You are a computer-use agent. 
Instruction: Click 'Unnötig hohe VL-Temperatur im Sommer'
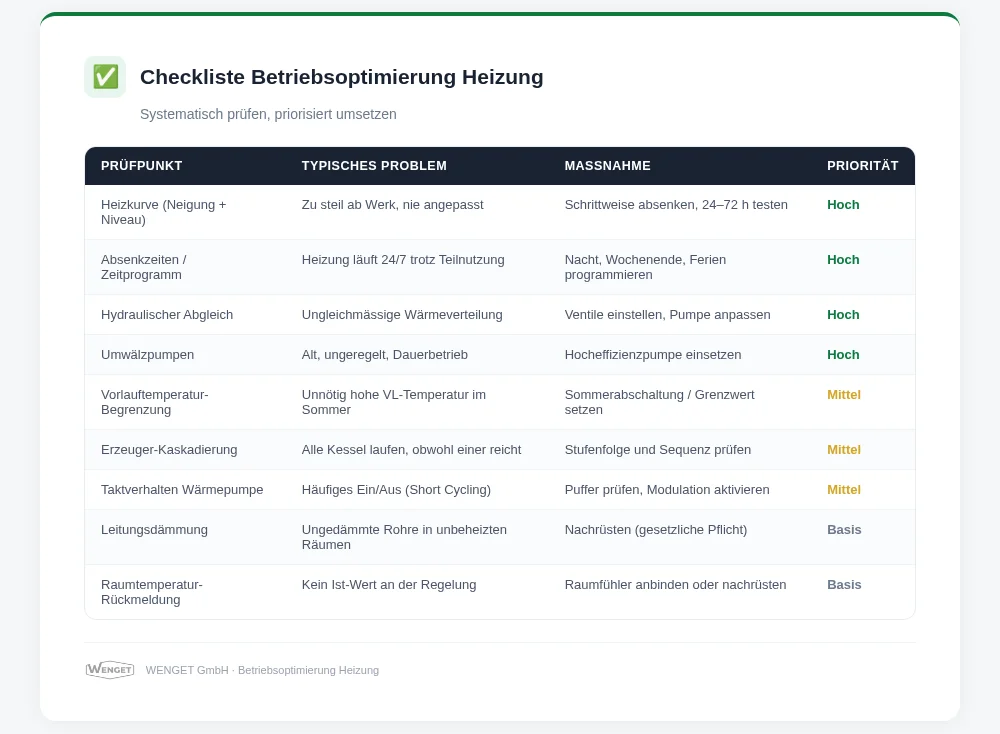[x=393, y=402]
